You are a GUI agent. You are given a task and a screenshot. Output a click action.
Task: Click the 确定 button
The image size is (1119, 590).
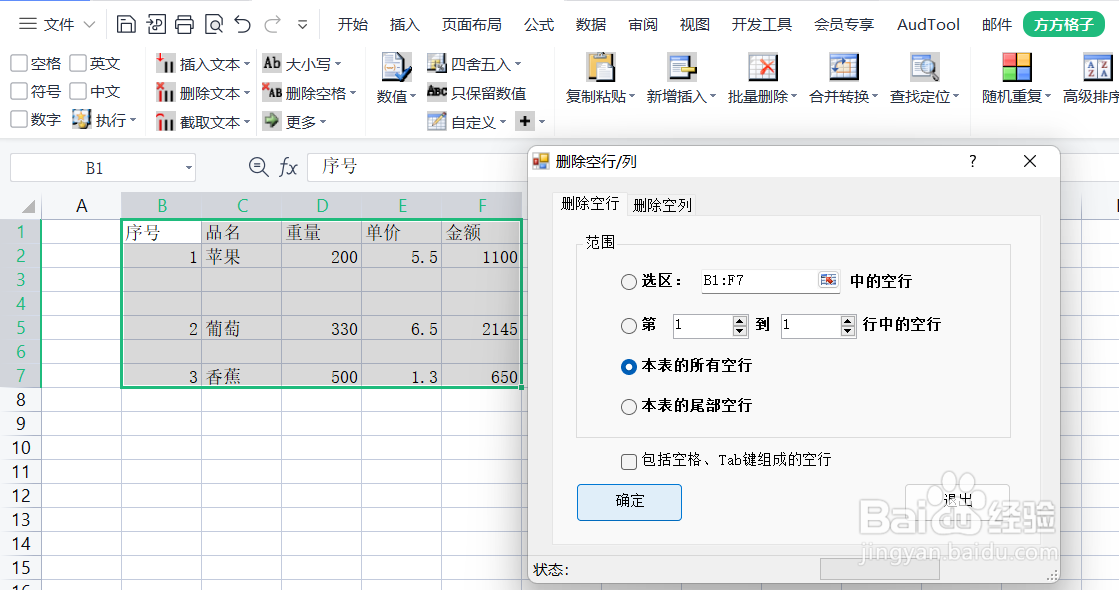coord(629,503)
